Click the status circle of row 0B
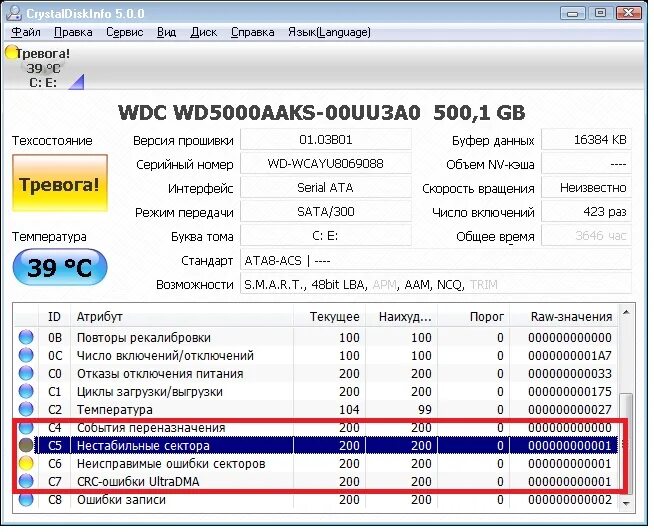Image resolution: width=654 pixels, height=532 pixels. [x=26, y=337]
